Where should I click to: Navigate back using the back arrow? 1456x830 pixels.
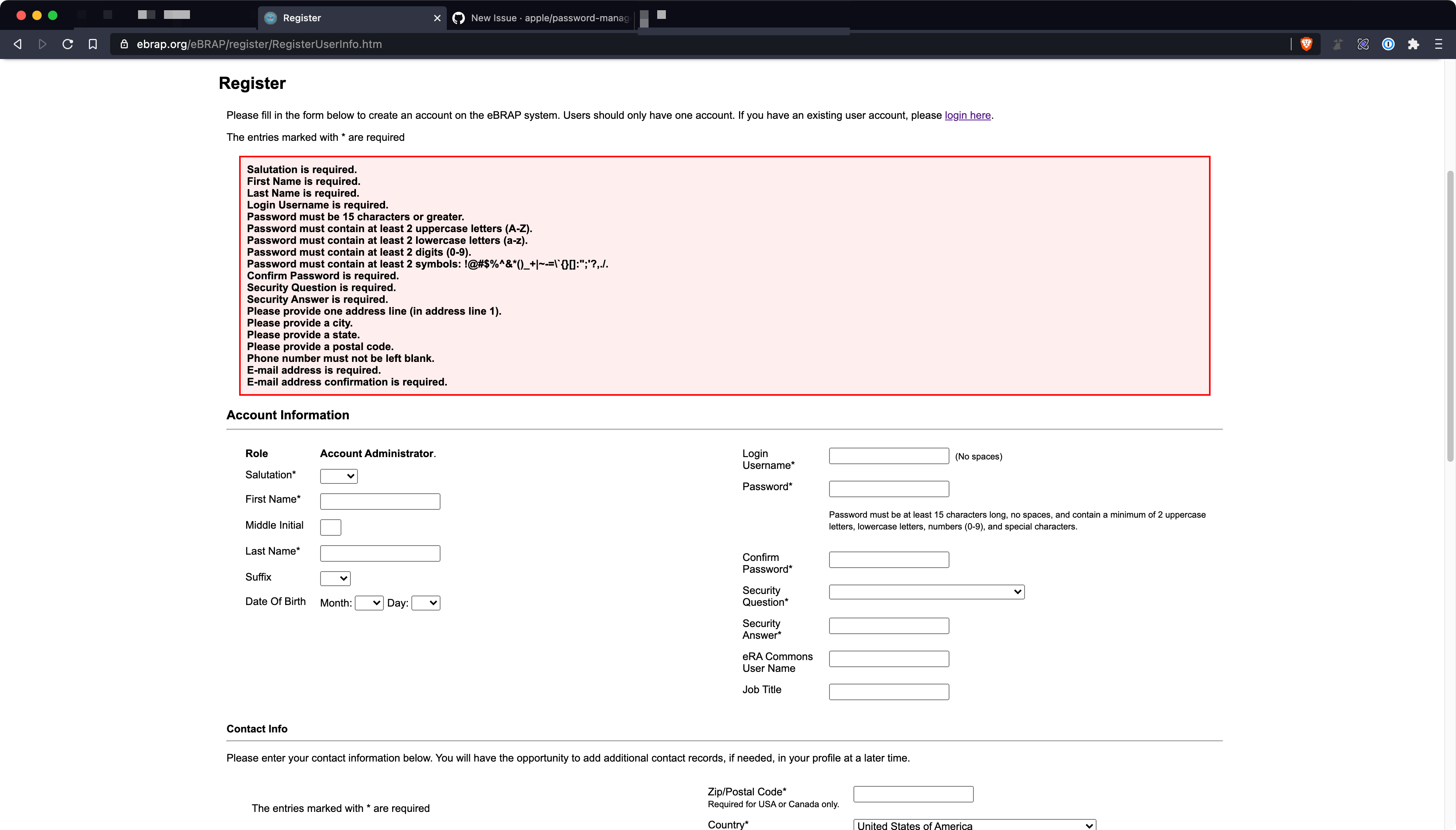[17, 44]
